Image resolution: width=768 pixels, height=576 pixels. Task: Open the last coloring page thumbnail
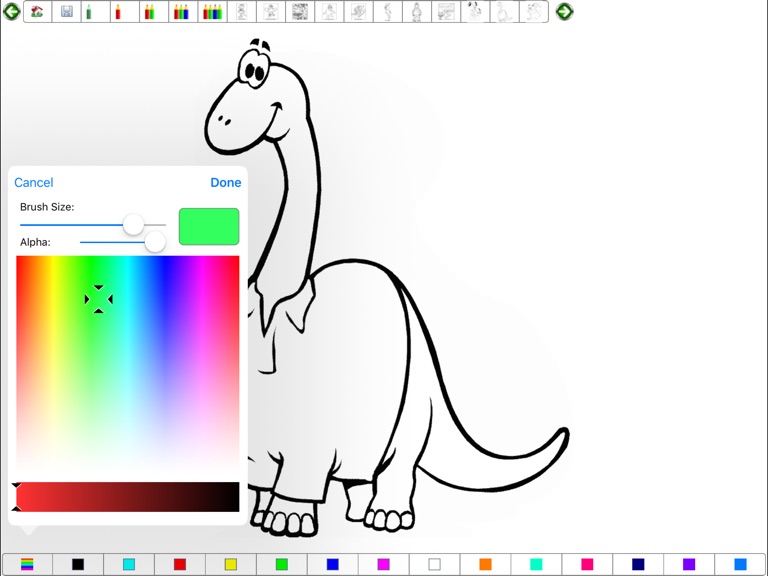point(533,11)
